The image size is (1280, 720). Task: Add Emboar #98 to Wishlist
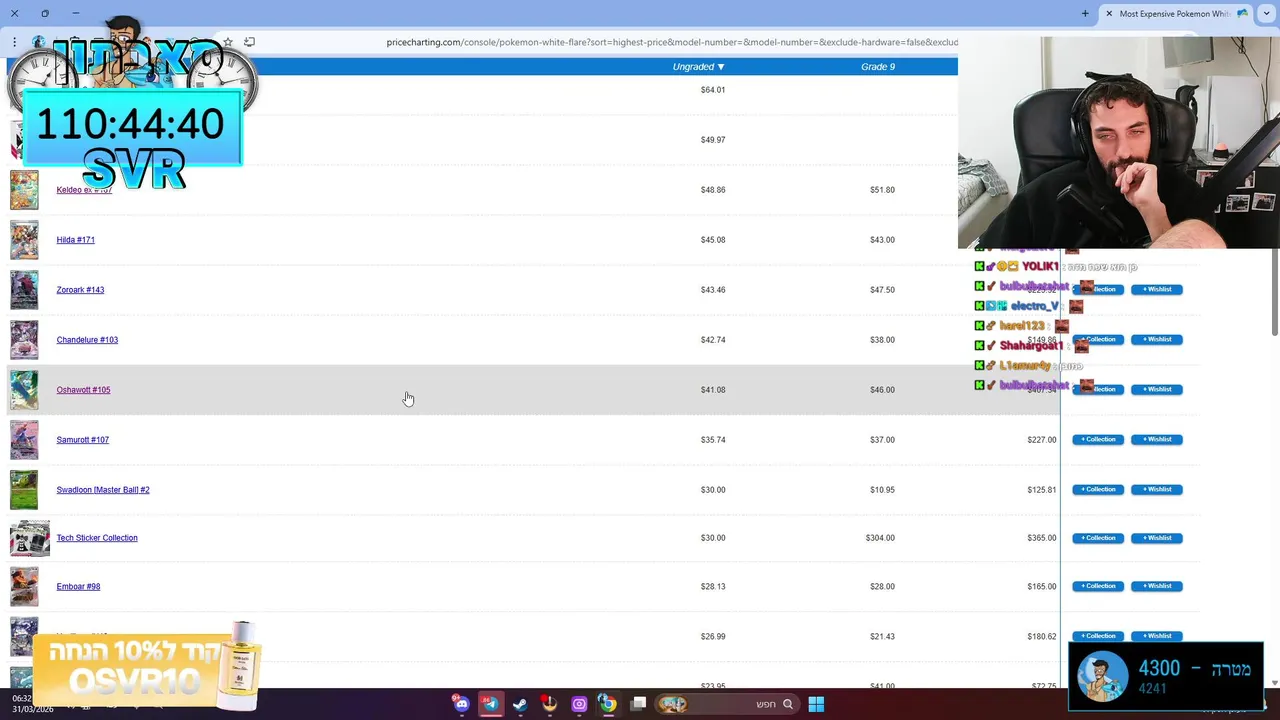coord(1157,586)
